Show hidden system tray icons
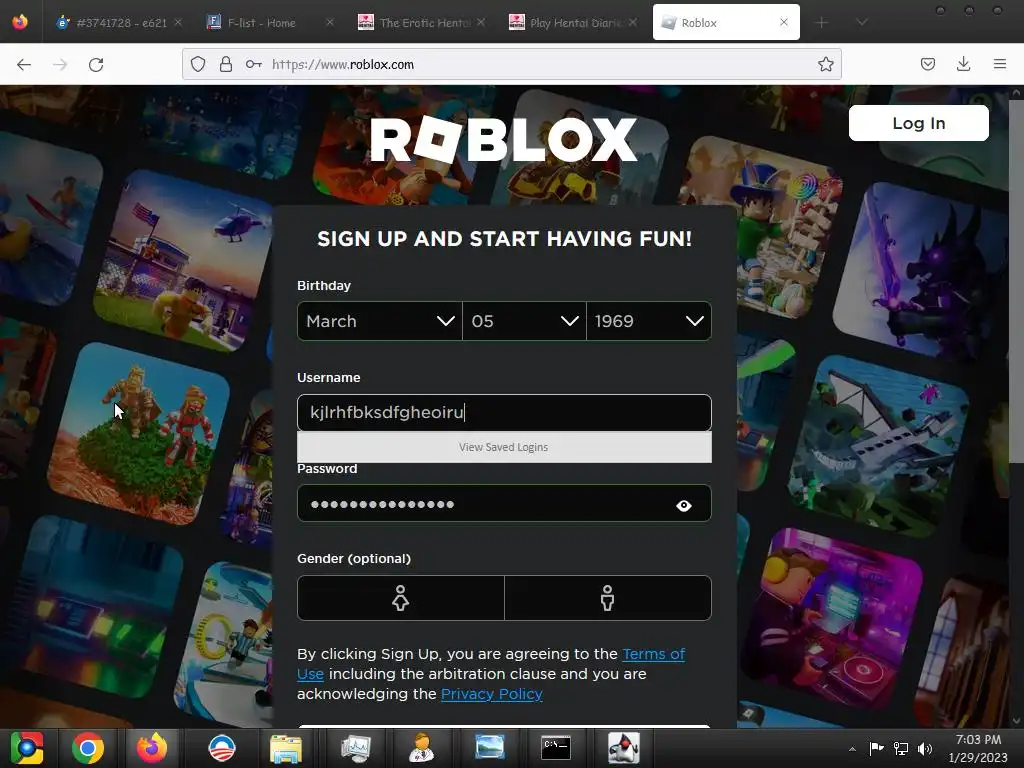Image resolution: width=1024 pixels, height=768 pixels. (x=852, y=749)
